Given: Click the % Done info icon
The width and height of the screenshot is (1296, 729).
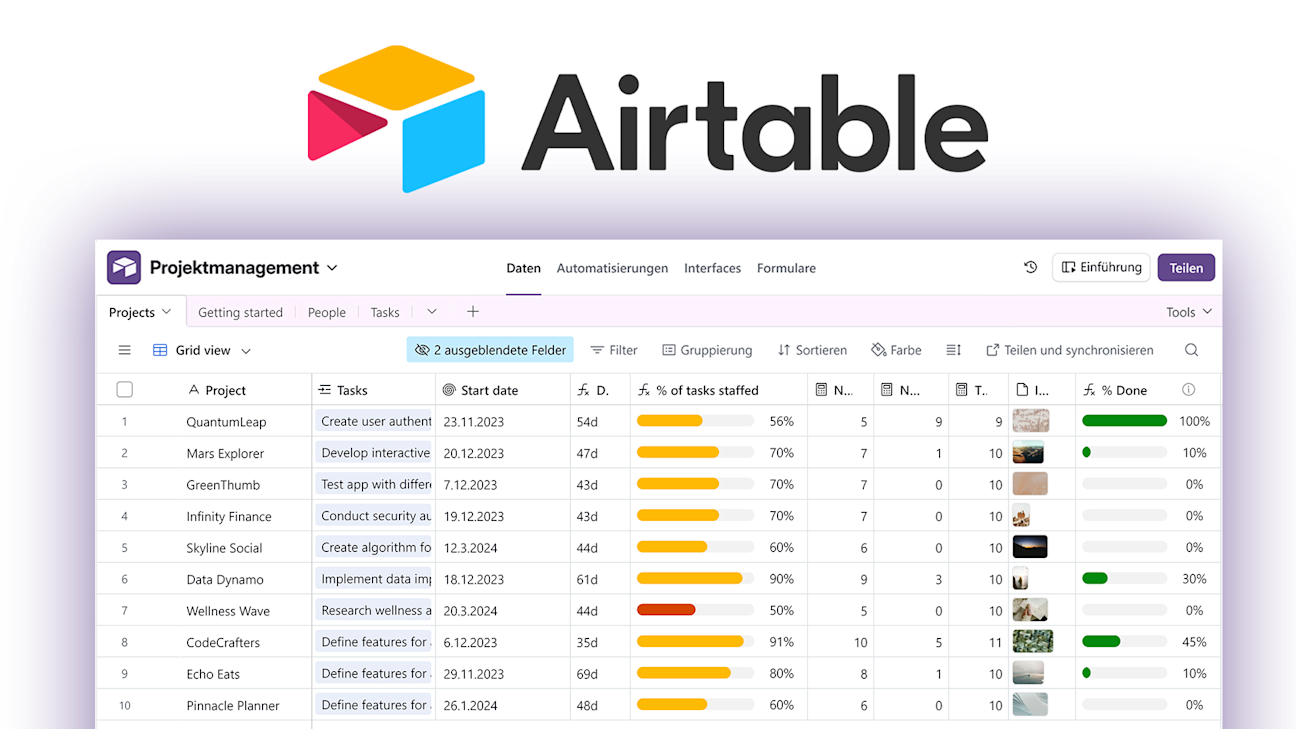Looking at the screenshot, I should 1188,390.
